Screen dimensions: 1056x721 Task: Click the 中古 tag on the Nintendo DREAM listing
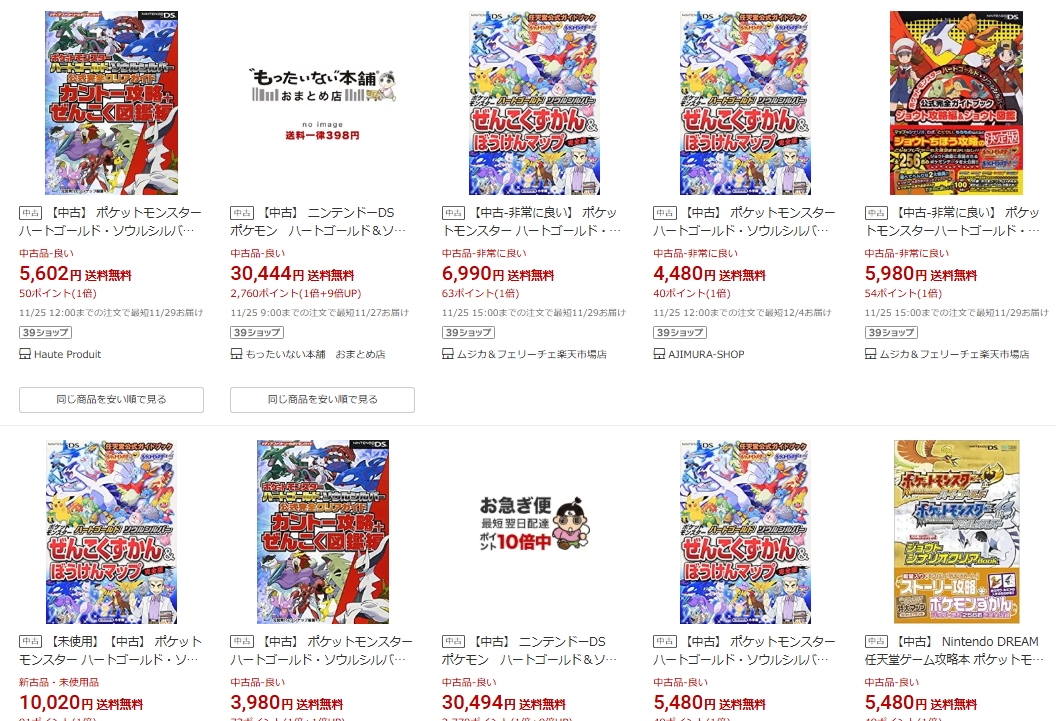point(876,642)
